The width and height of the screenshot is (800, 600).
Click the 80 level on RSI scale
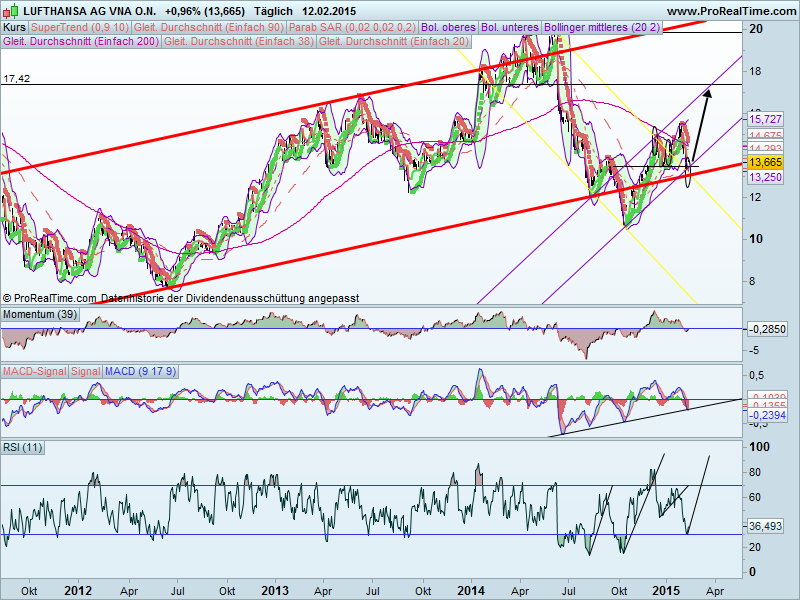tap(755, 472)
